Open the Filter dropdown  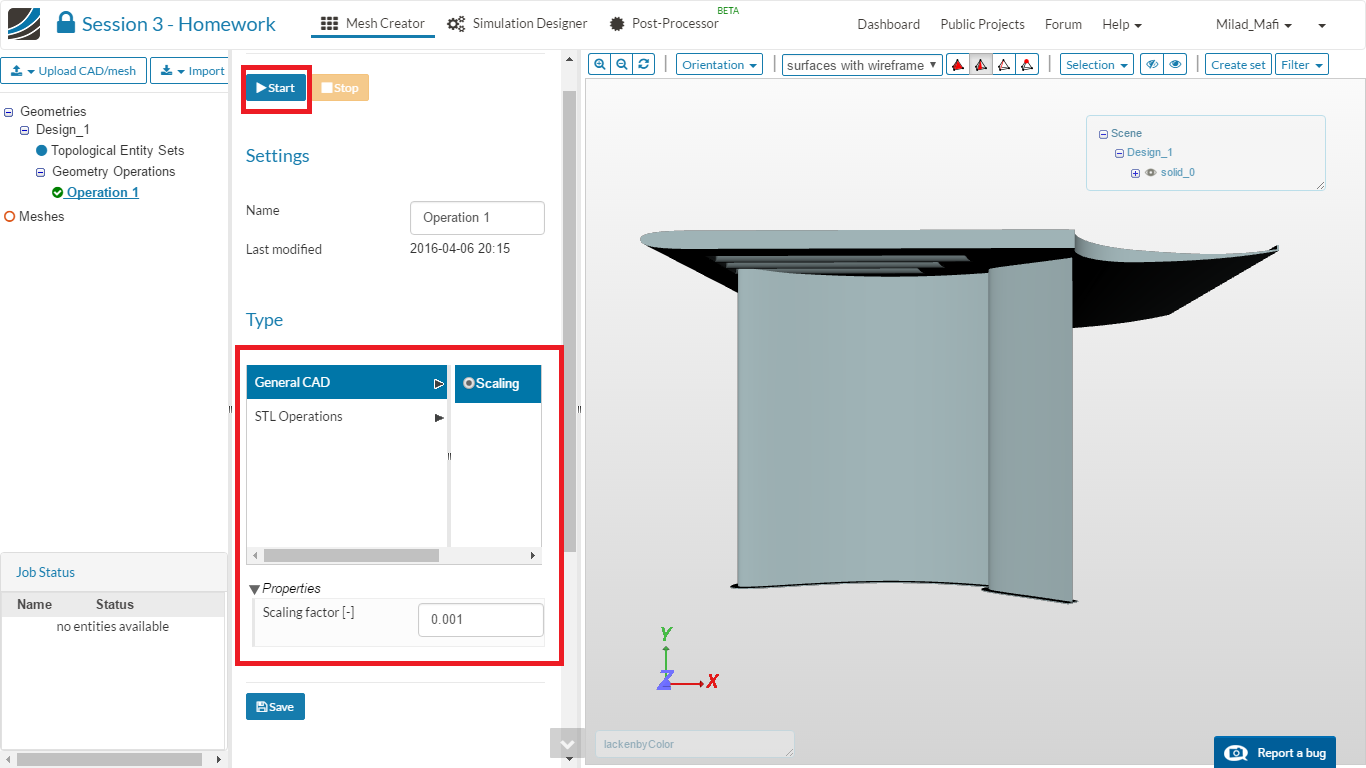1301,64
